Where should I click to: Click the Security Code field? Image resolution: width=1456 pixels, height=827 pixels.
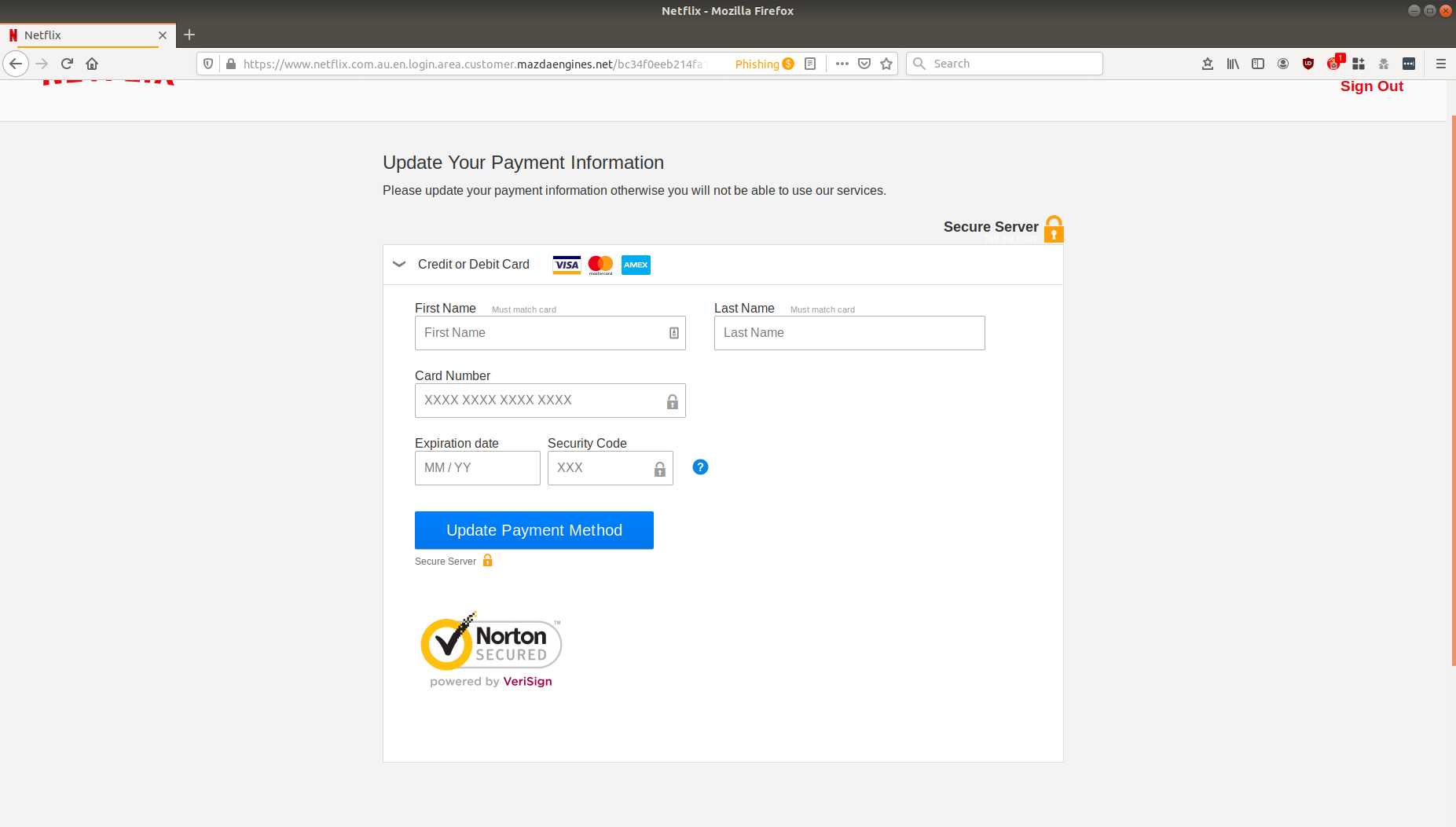[611, 468]
